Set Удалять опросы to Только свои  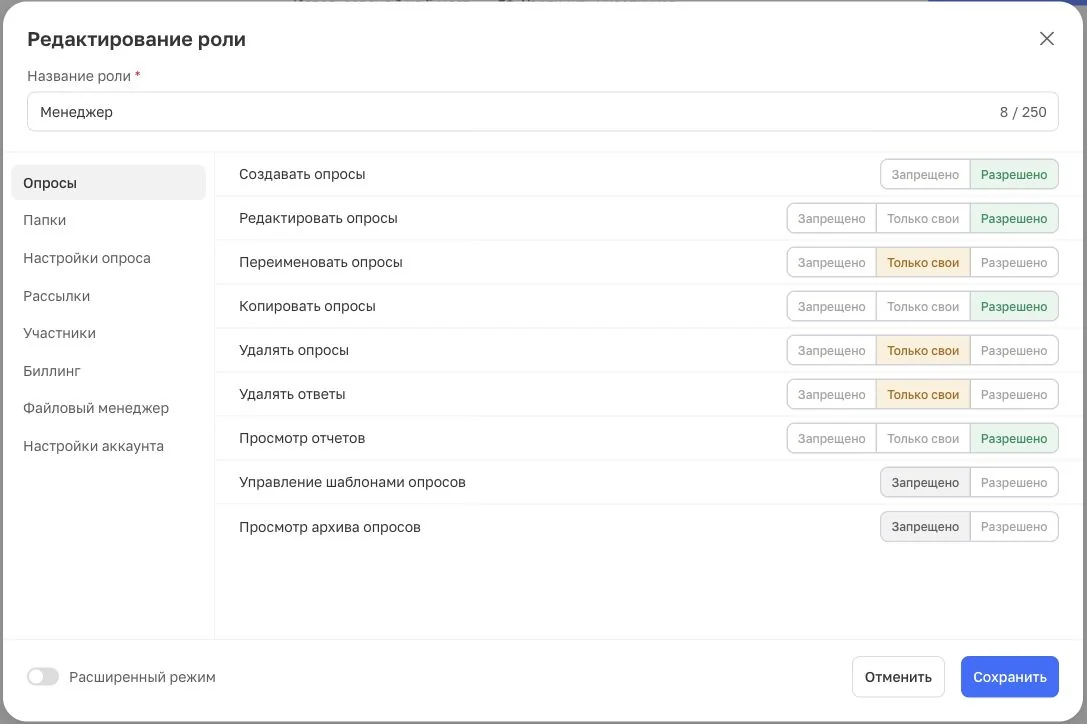tap(923, 350)
